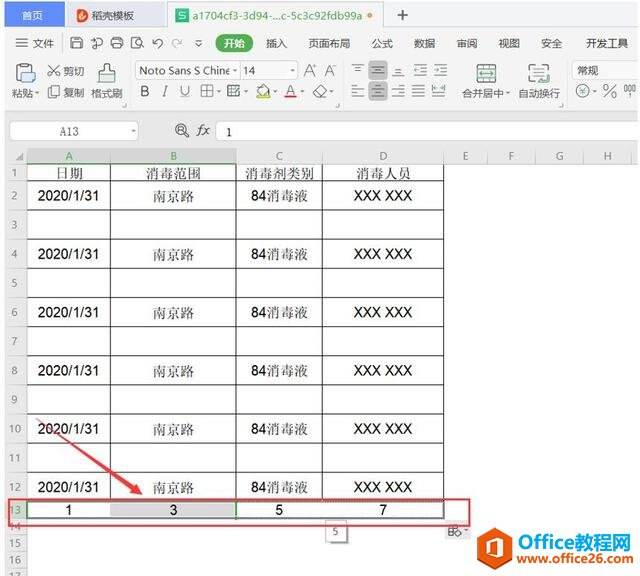Copy selection with 复制
This screenshot has width=640, height=576.
(x=66, y=92)
